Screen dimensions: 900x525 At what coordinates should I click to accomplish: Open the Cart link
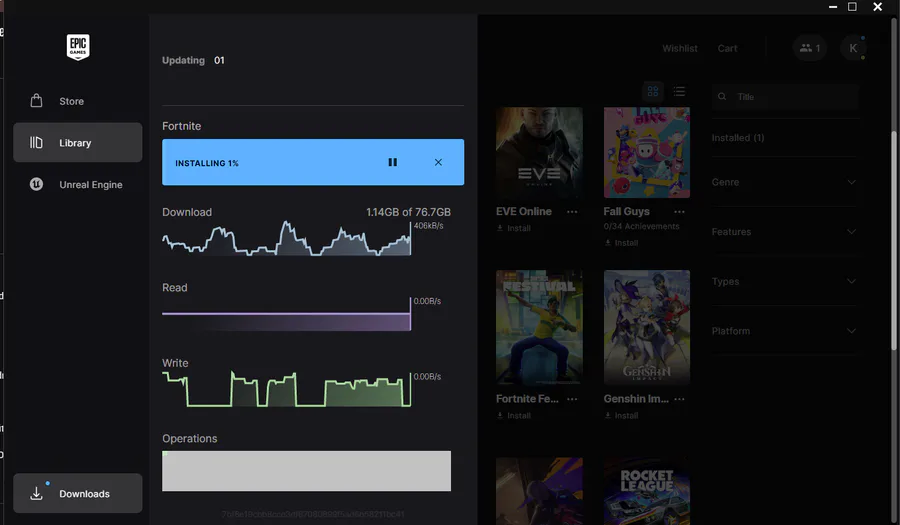pos(727,48)
